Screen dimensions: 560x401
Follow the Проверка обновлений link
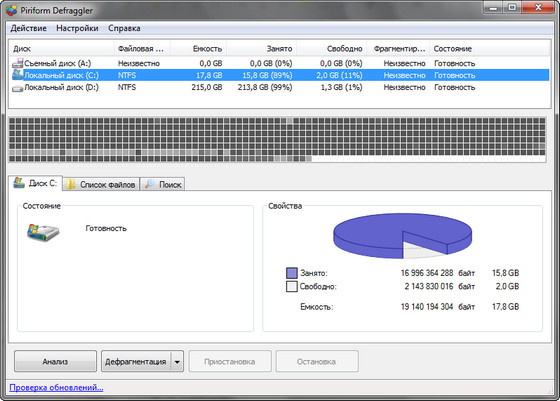click(x=56, y=387)
